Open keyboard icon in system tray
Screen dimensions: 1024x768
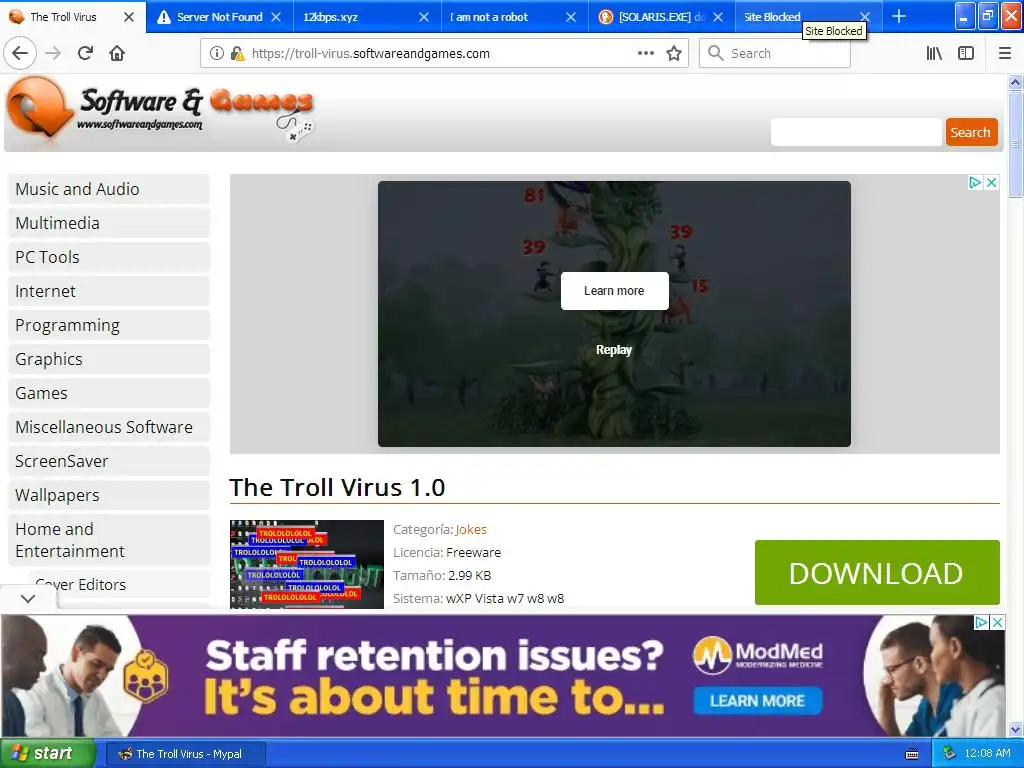coord(912,754)
